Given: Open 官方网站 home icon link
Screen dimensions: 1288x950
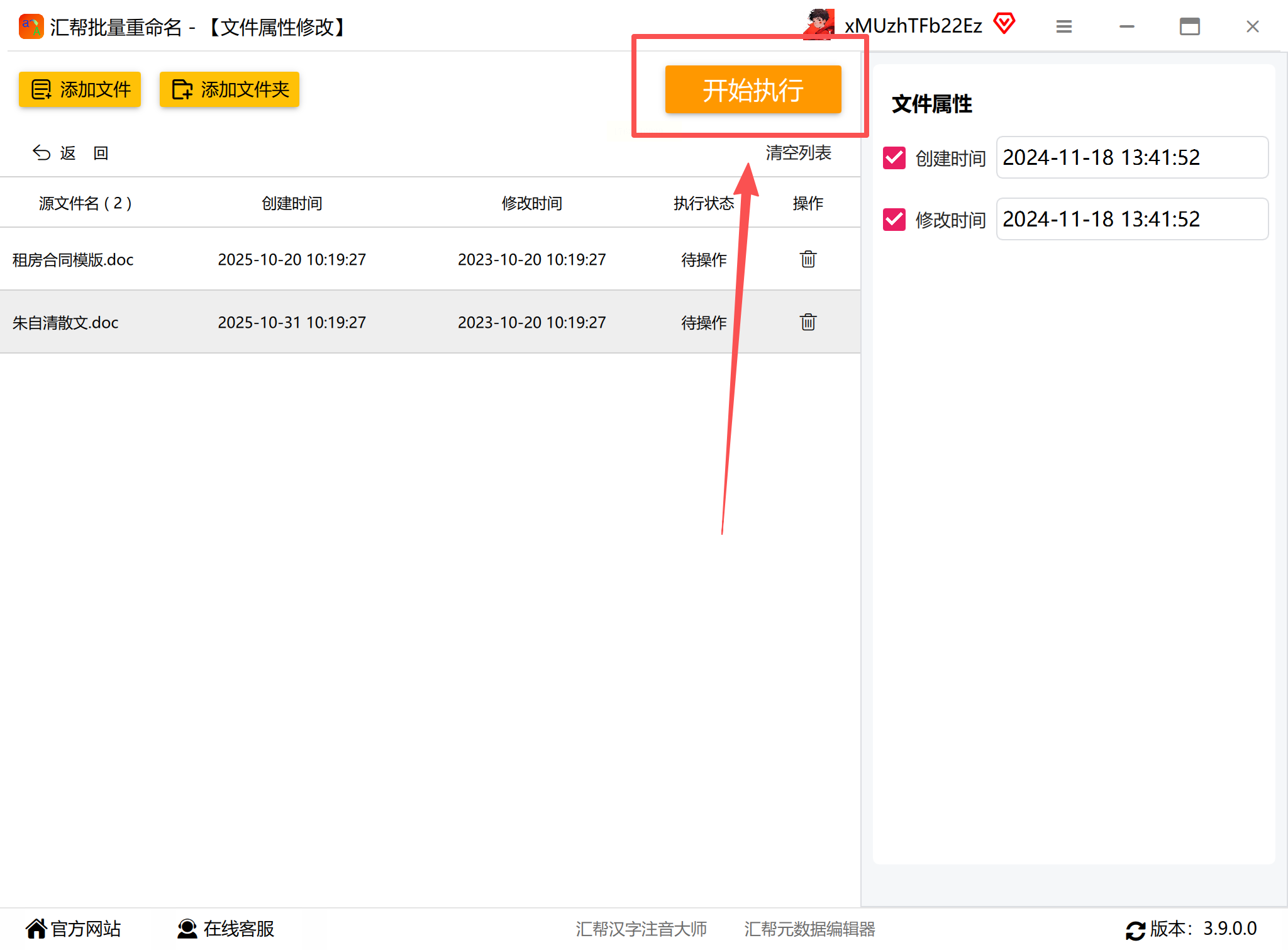Looking at the screenshot, I should point(36,929).
